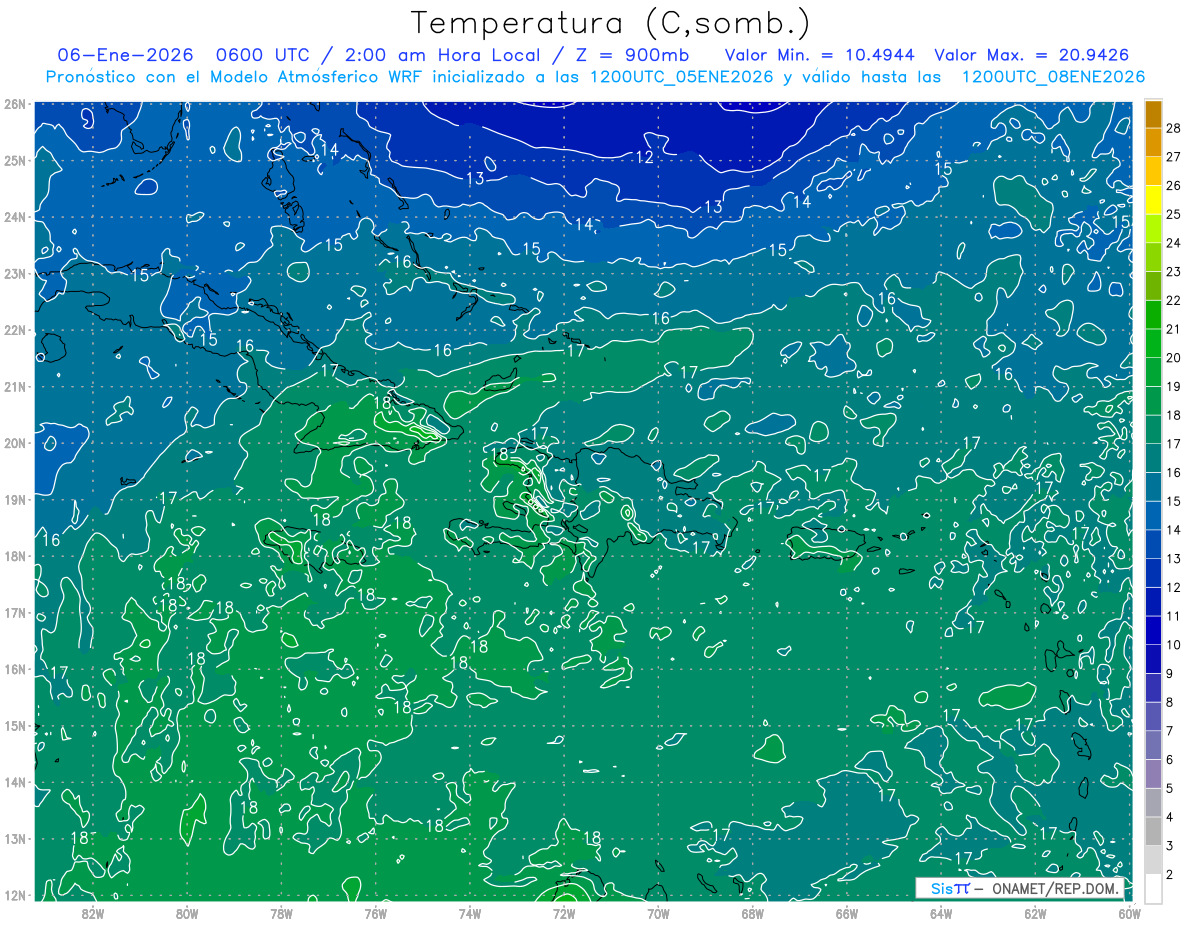Select the 66W longitude axis label

846,913
